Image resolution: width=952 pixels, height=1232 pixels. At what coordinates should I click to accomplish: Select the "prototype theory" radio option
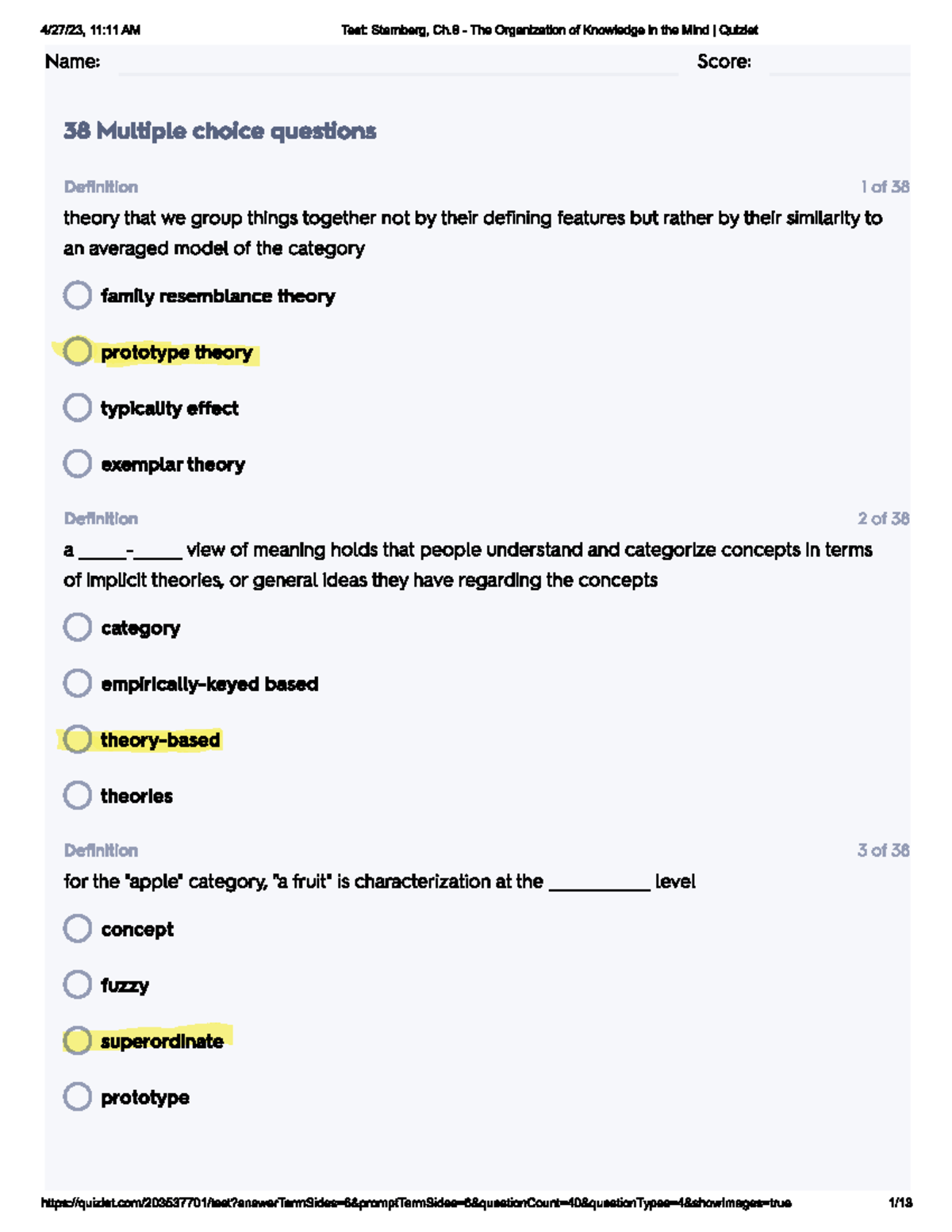click(x=78, y=351)
